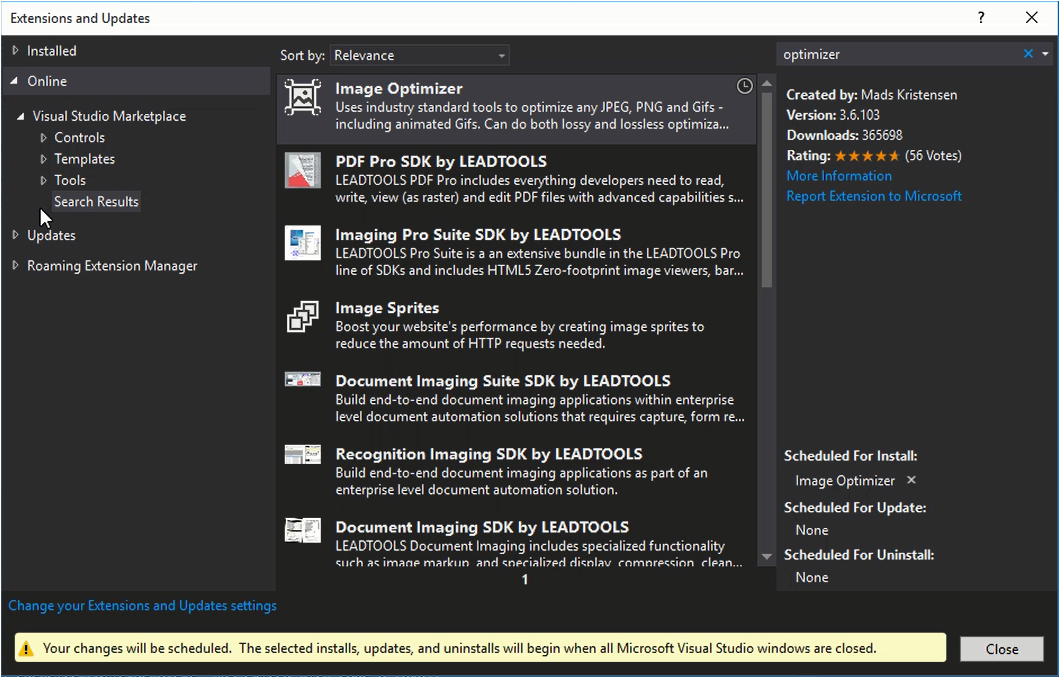This screenshot has width=1060, height=678.
Task: Click the Image Sprites extension icon
Action: (302, 316)
